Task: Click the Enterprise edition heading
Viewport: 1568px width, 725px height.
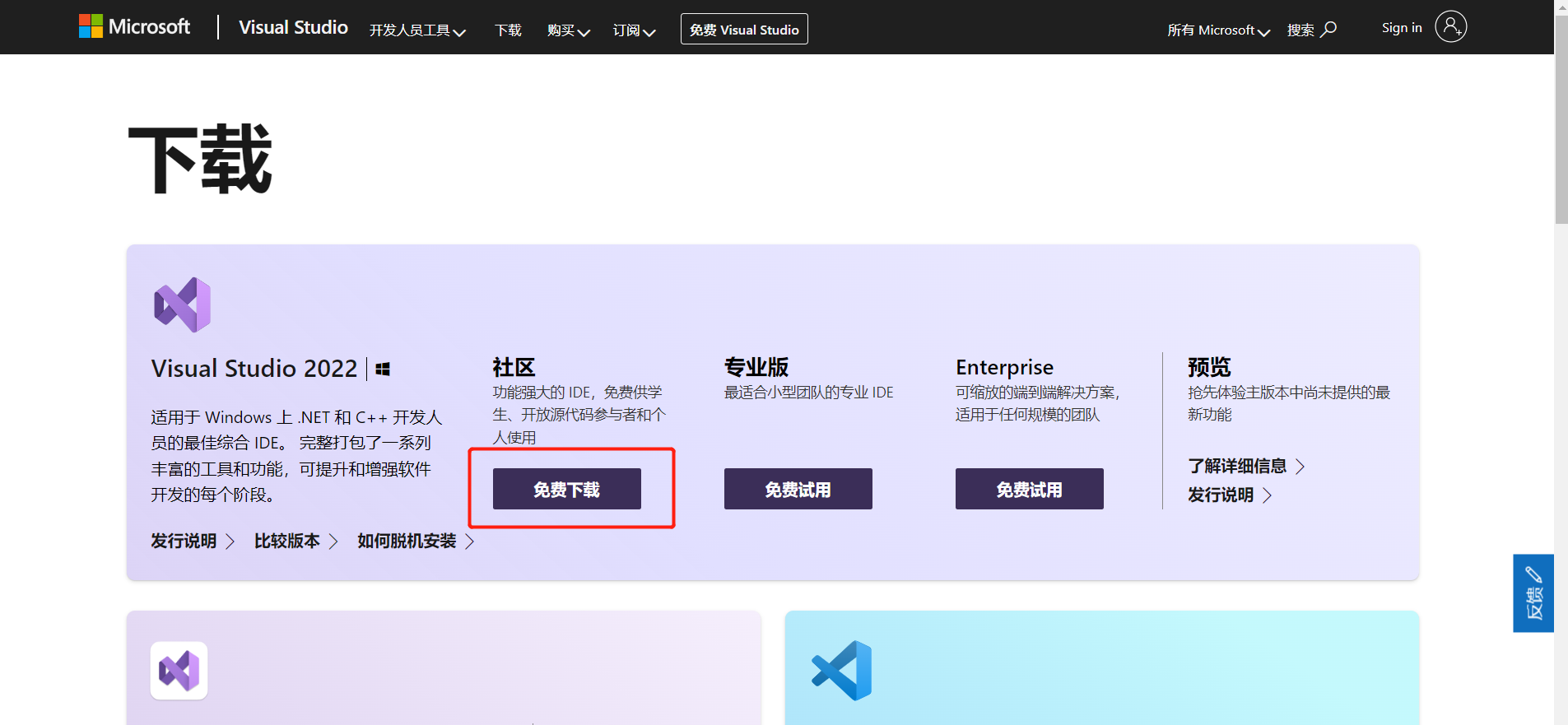Action: 1004,367
